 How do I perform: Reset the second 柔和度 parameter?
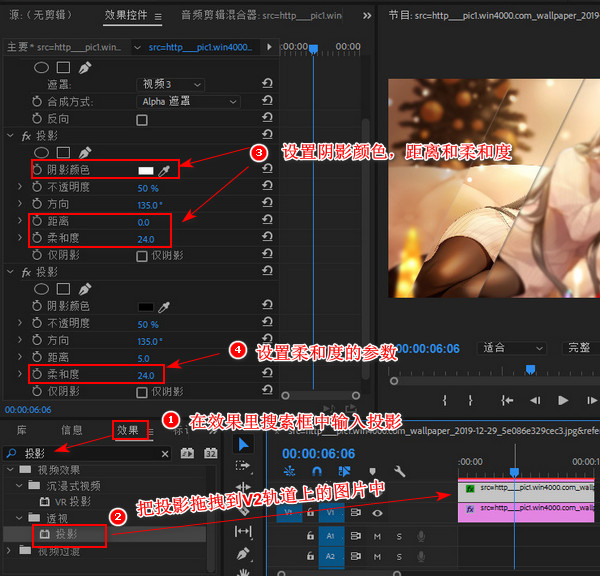[x=267, y=373]
